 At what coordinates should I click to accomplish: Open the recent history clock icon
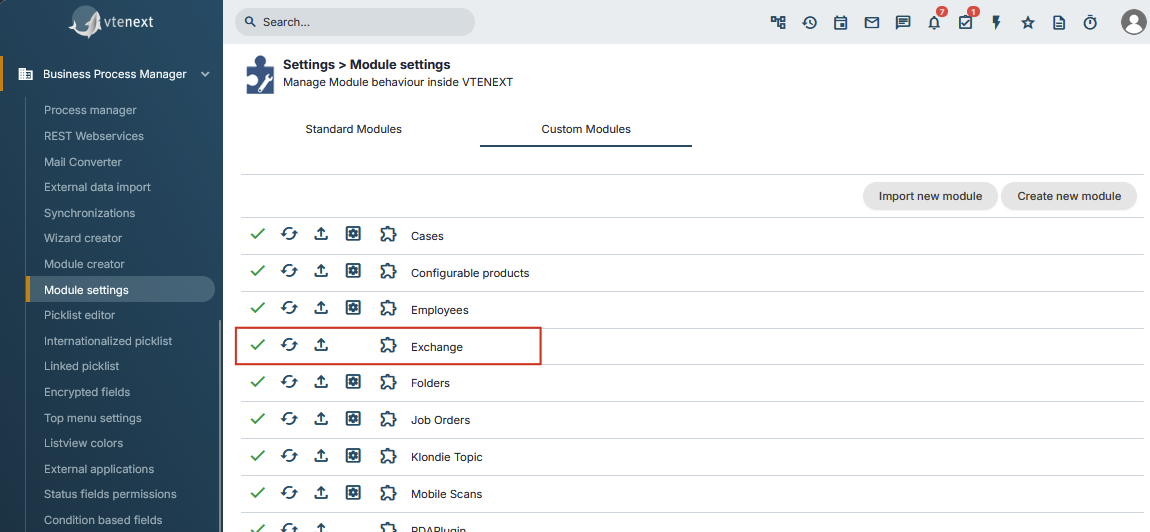pos(809,23)
